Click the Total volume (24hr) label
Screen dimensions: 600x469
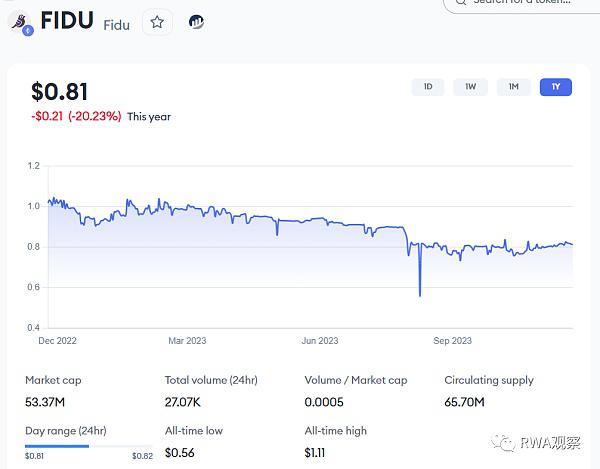pos(212,380)
